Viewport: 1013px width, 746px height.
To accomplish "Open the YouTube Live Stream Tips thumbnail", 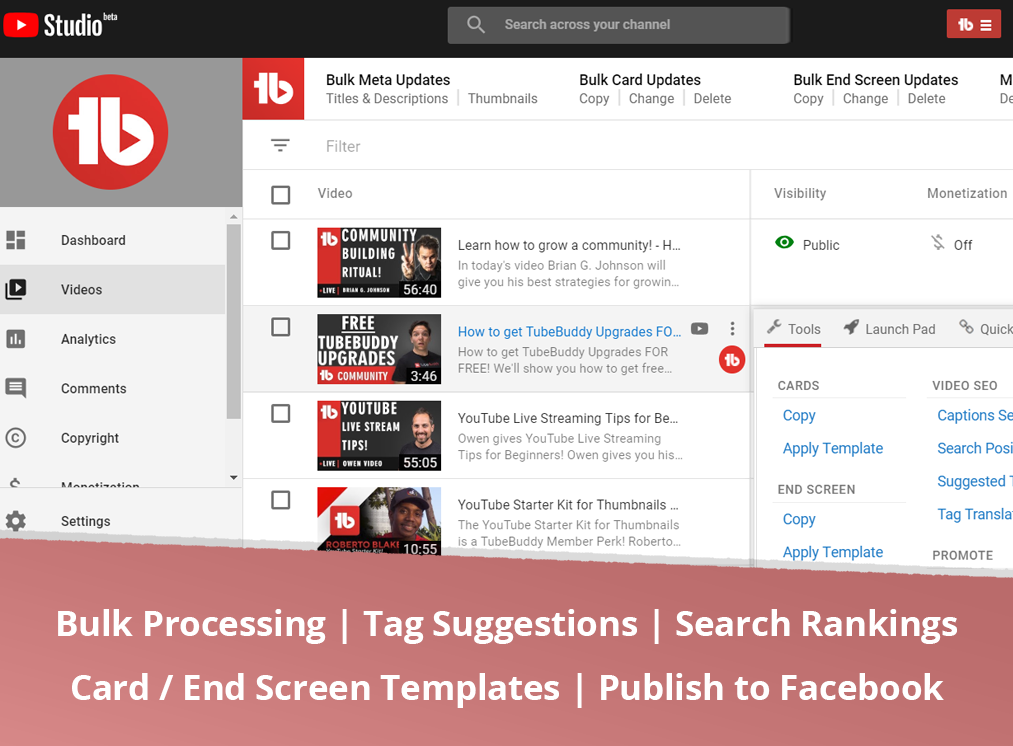I will point(379,435).
